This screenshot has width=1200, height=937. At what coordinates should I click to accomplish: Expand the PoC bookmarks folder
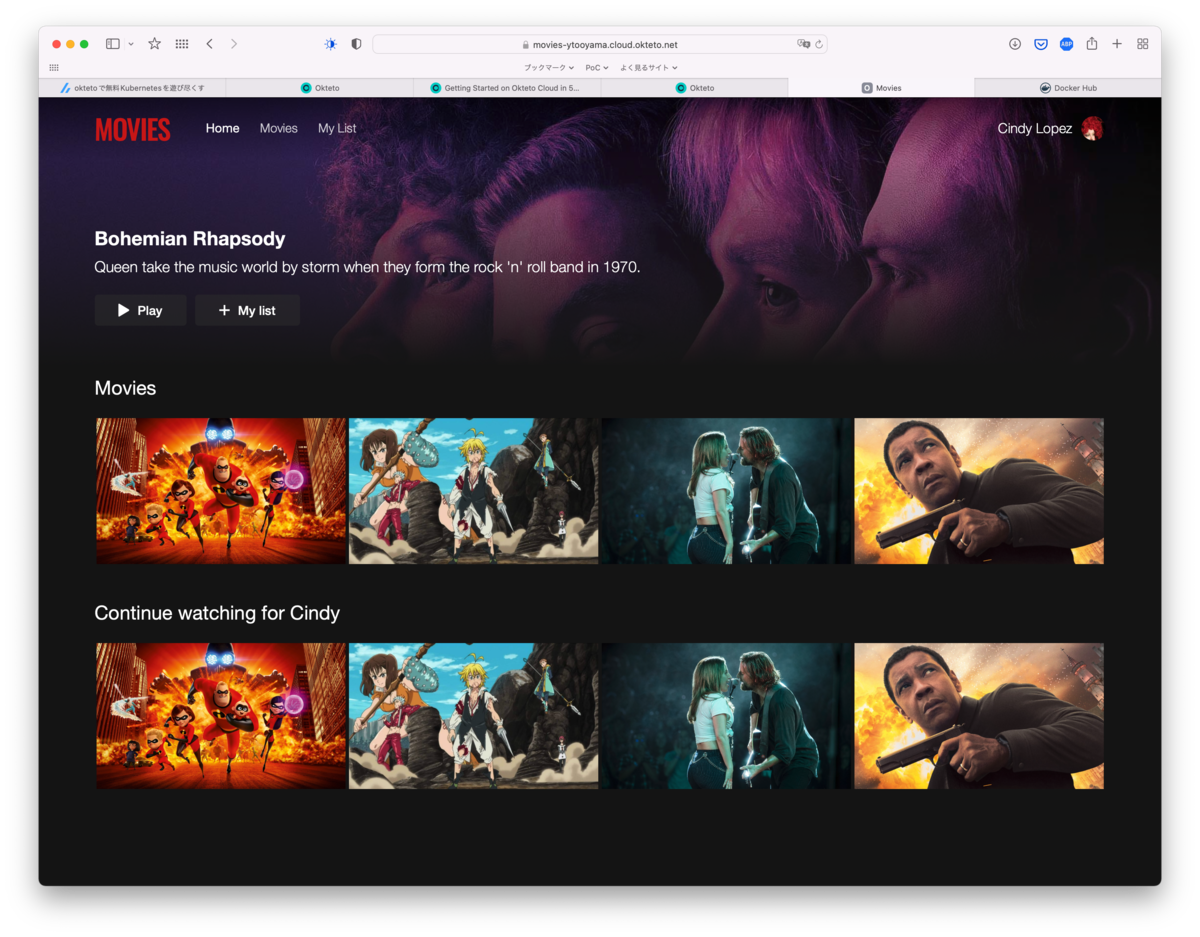click(x=597, y=68)
